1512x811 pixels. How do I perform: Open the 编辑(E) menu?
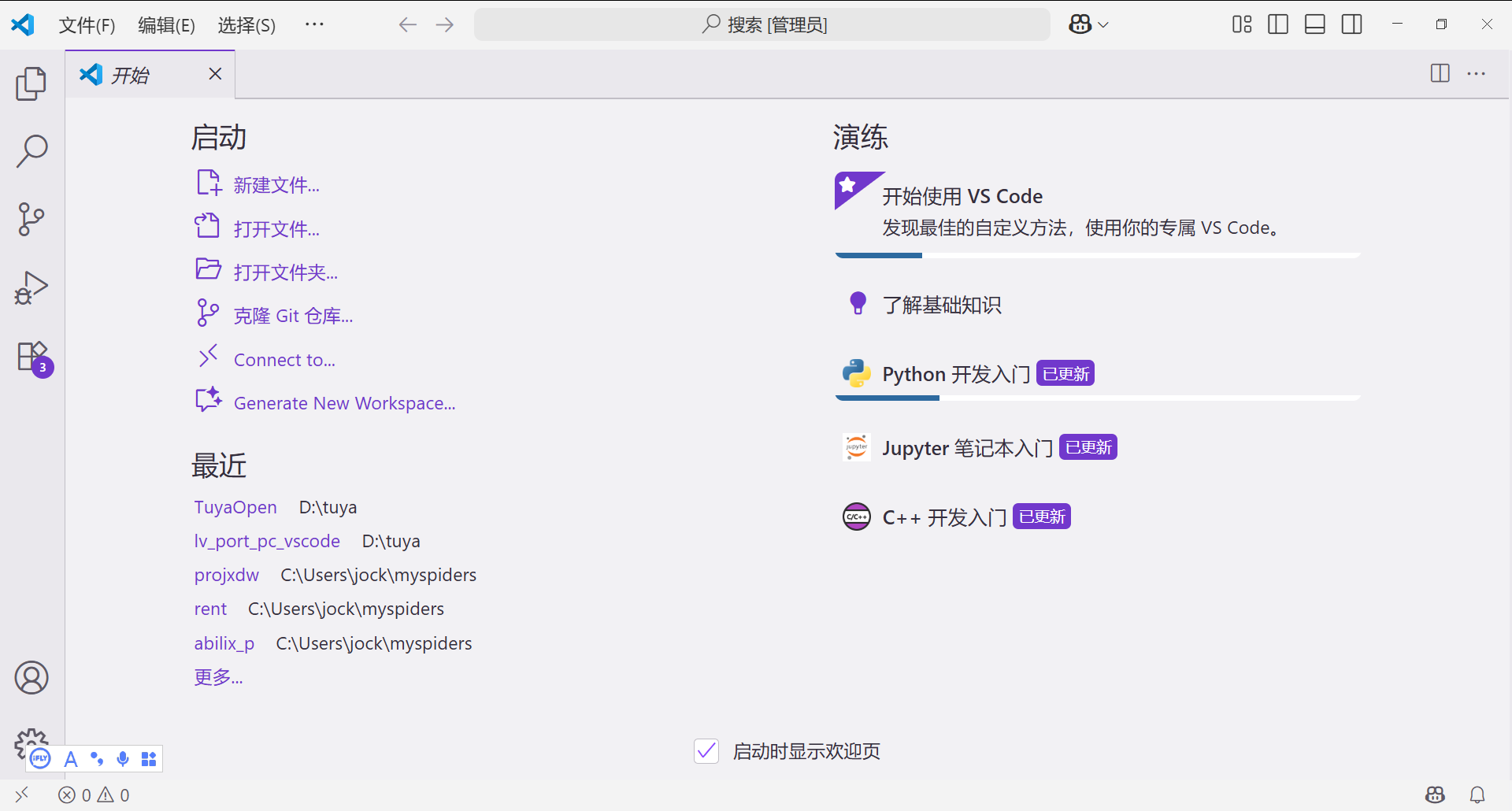click(167, 25)
